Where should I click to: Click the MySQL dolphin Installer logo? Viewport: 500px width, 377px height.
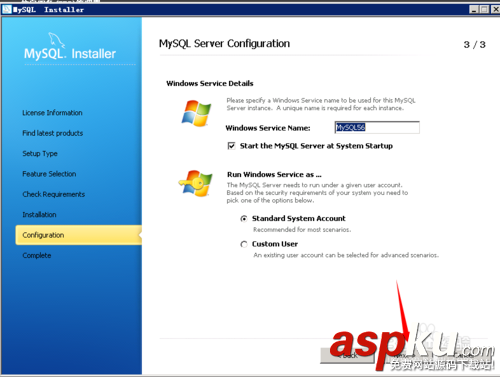tap(70, 47)
